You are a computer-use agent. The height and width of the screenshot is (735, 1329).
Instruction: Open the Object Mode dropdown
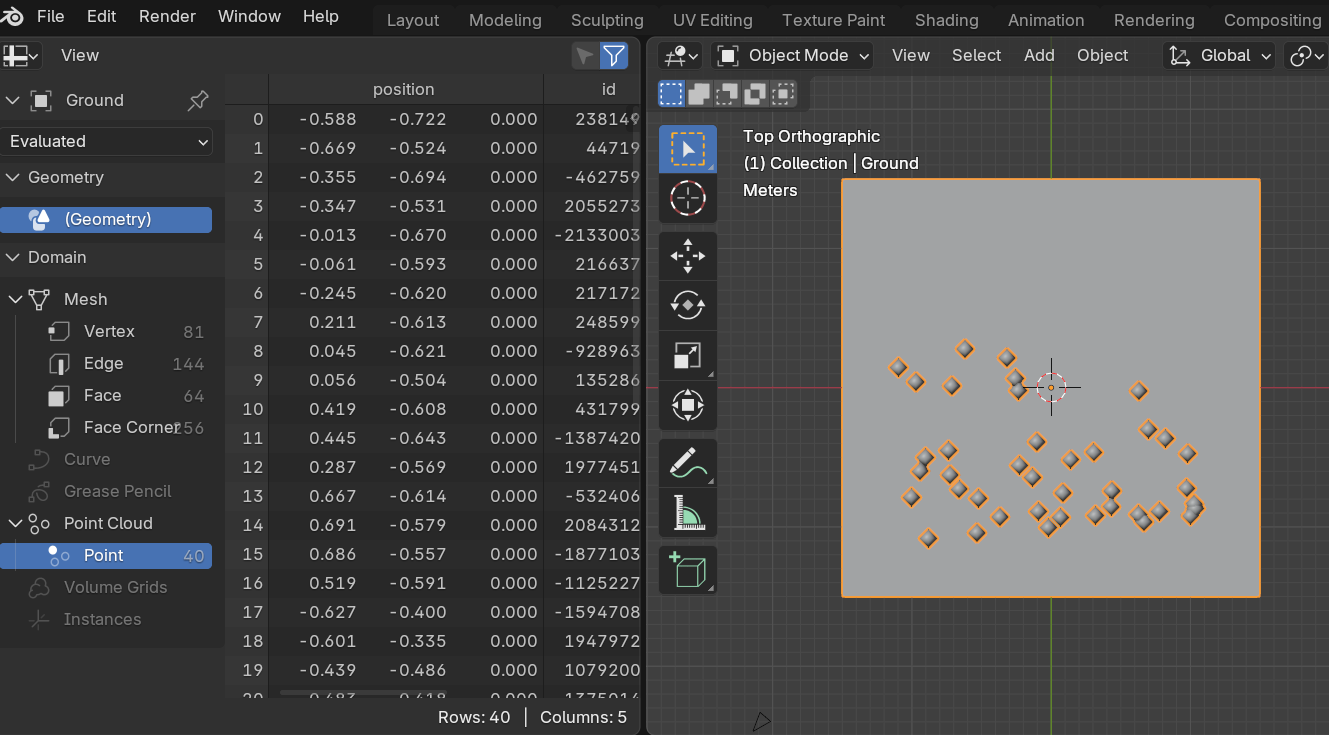point(795,56)
